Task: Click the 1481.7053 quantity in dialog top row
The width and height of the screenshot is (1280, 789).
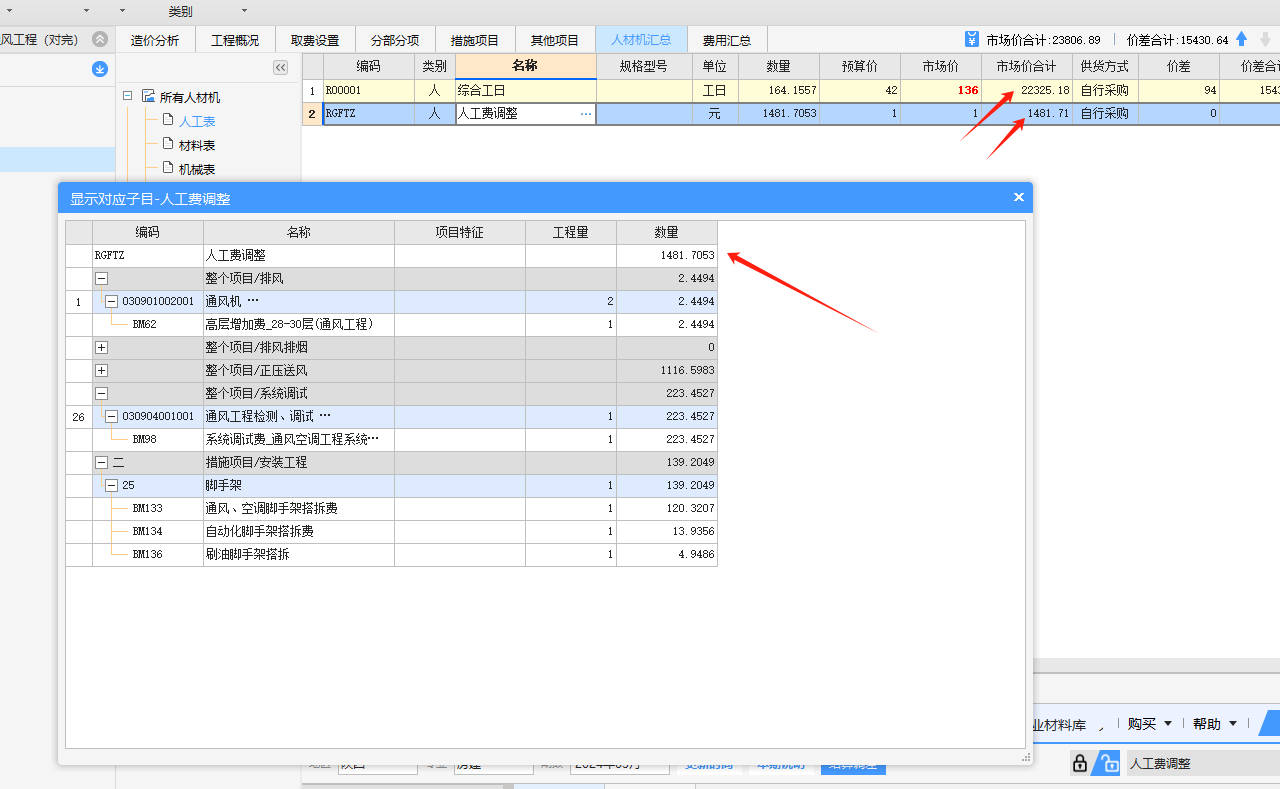Action: click(x=666, y=255)
